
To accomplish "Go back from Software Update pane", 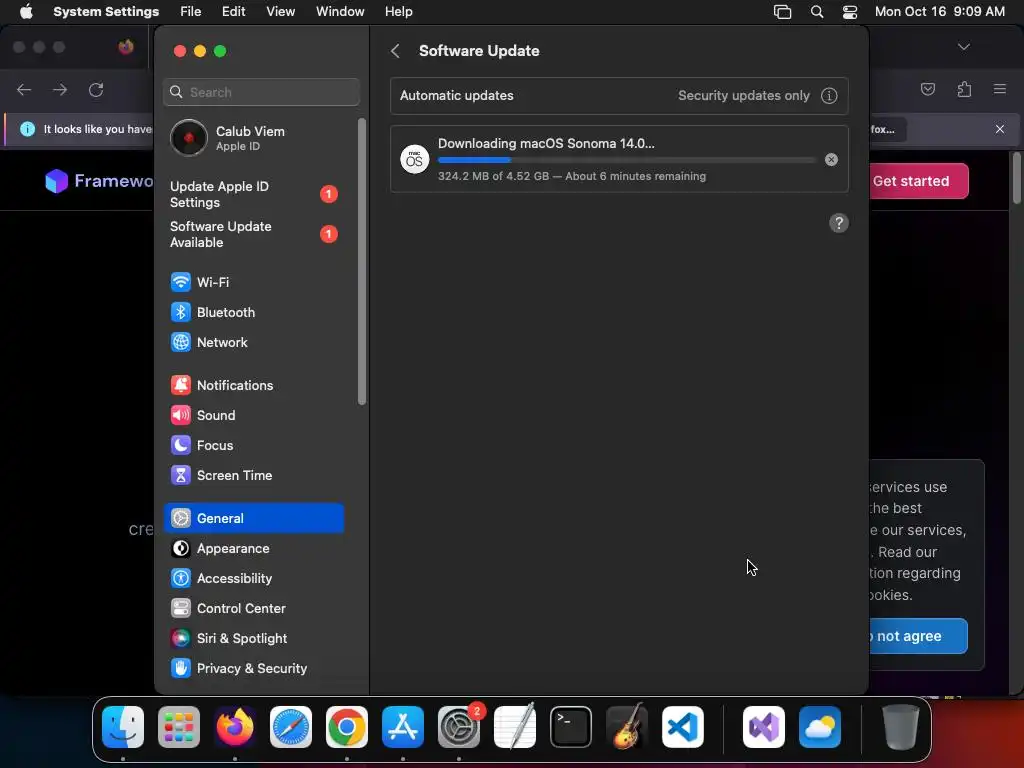I will (x=395, y=51).
